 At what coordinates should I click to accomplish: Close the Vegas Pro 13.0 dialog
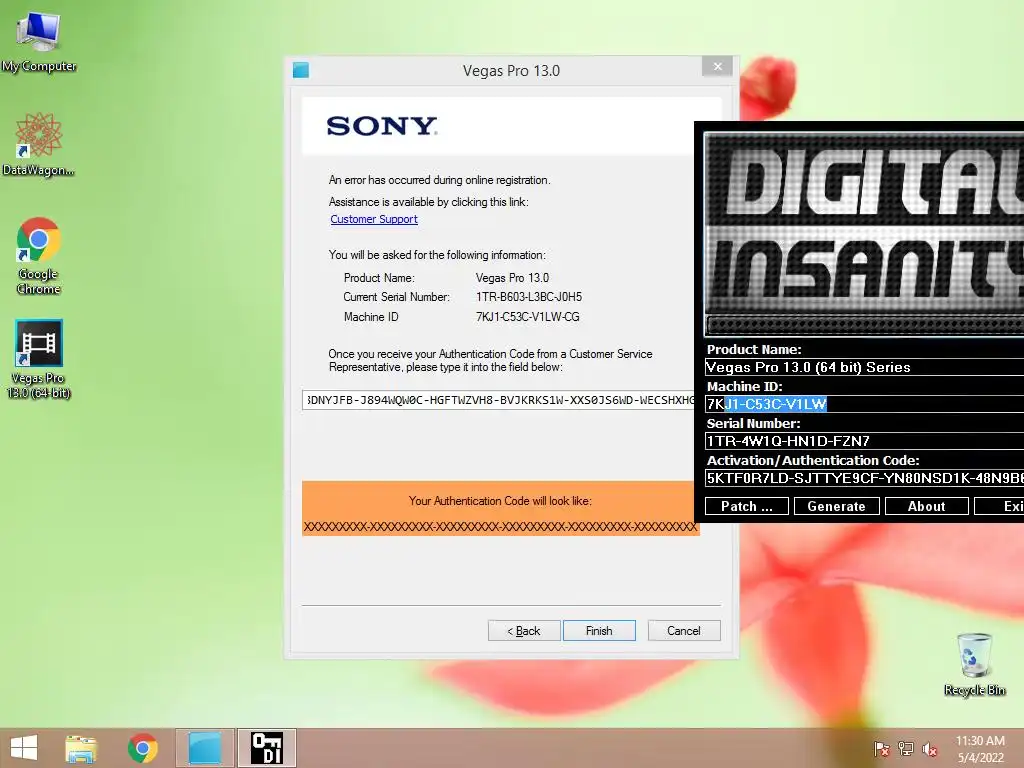[x=718, y=67]
